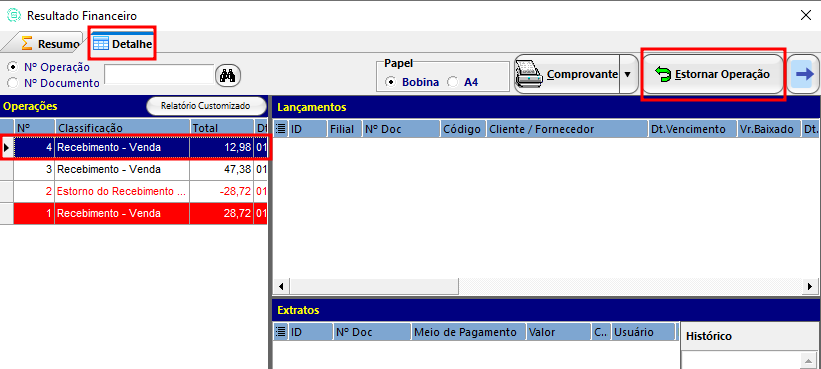Click the Extratos grid menu icon

coord(280,332)
